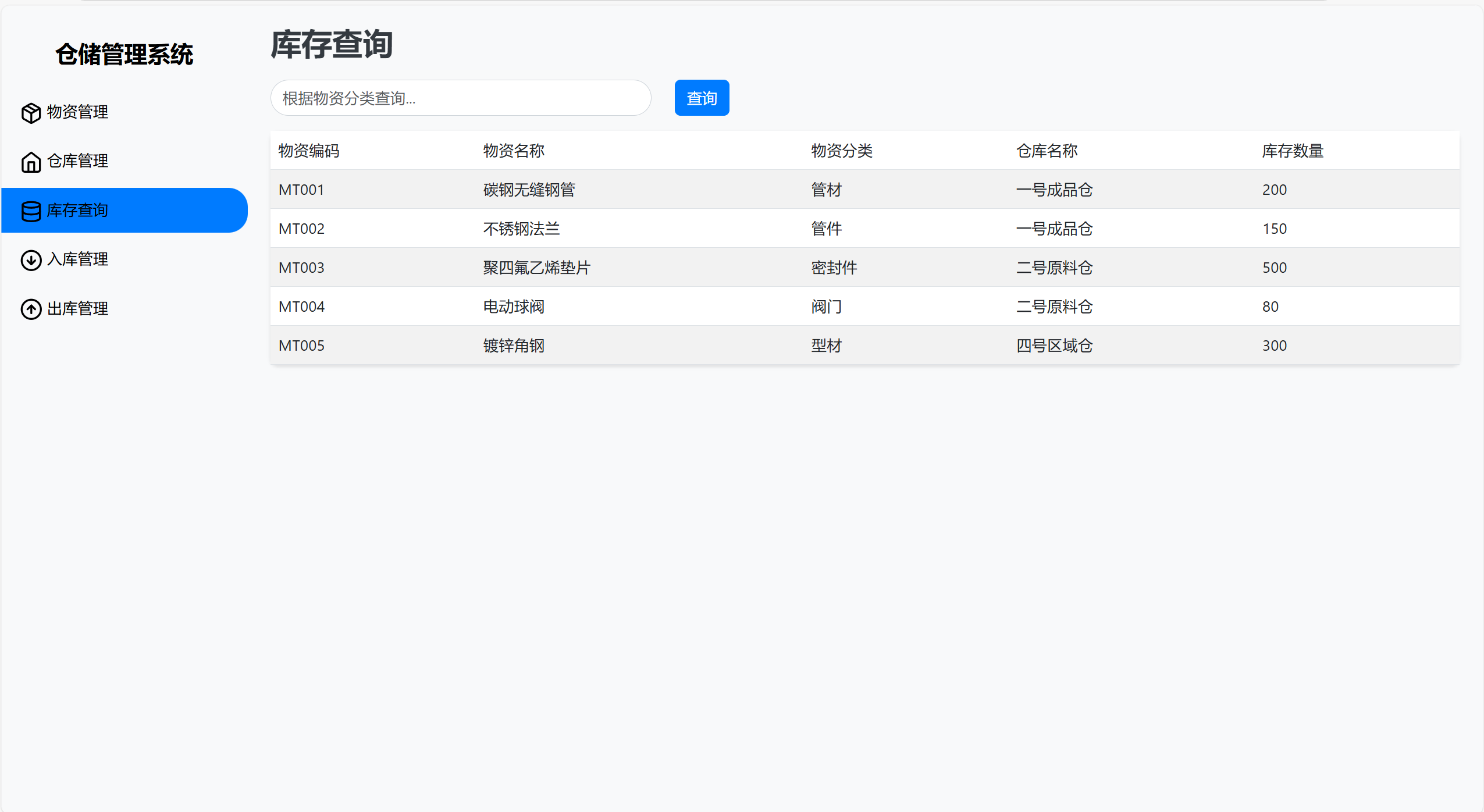Click the 库存数量 column header
The image size is (1484, 812).
(1293, 150)
